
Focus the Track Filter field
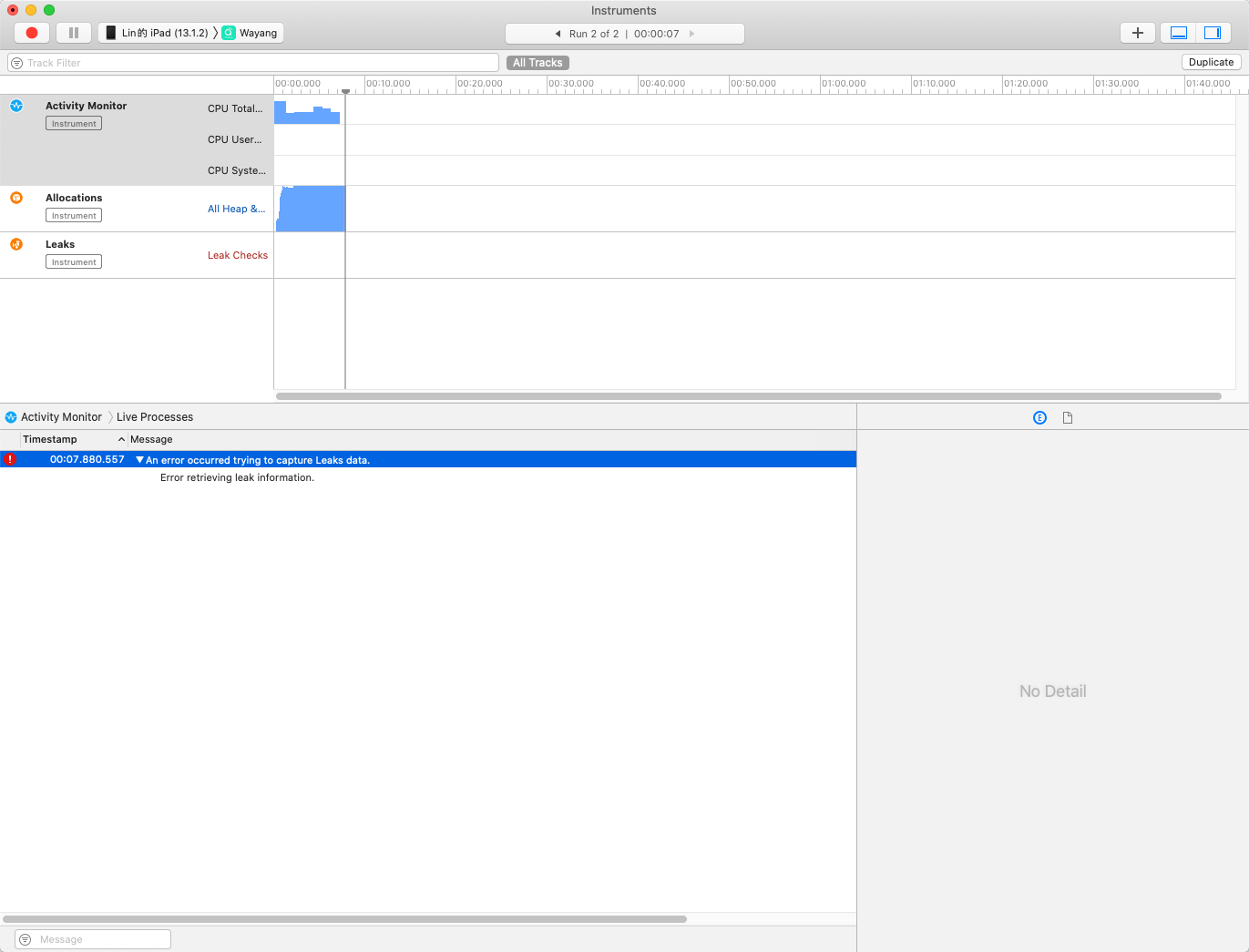(253, 63)
